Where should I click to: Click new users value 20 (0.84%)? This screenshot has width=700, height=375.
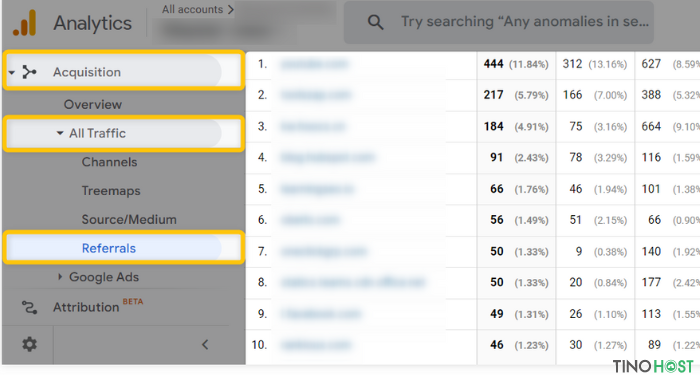click(x=598, y=283)
